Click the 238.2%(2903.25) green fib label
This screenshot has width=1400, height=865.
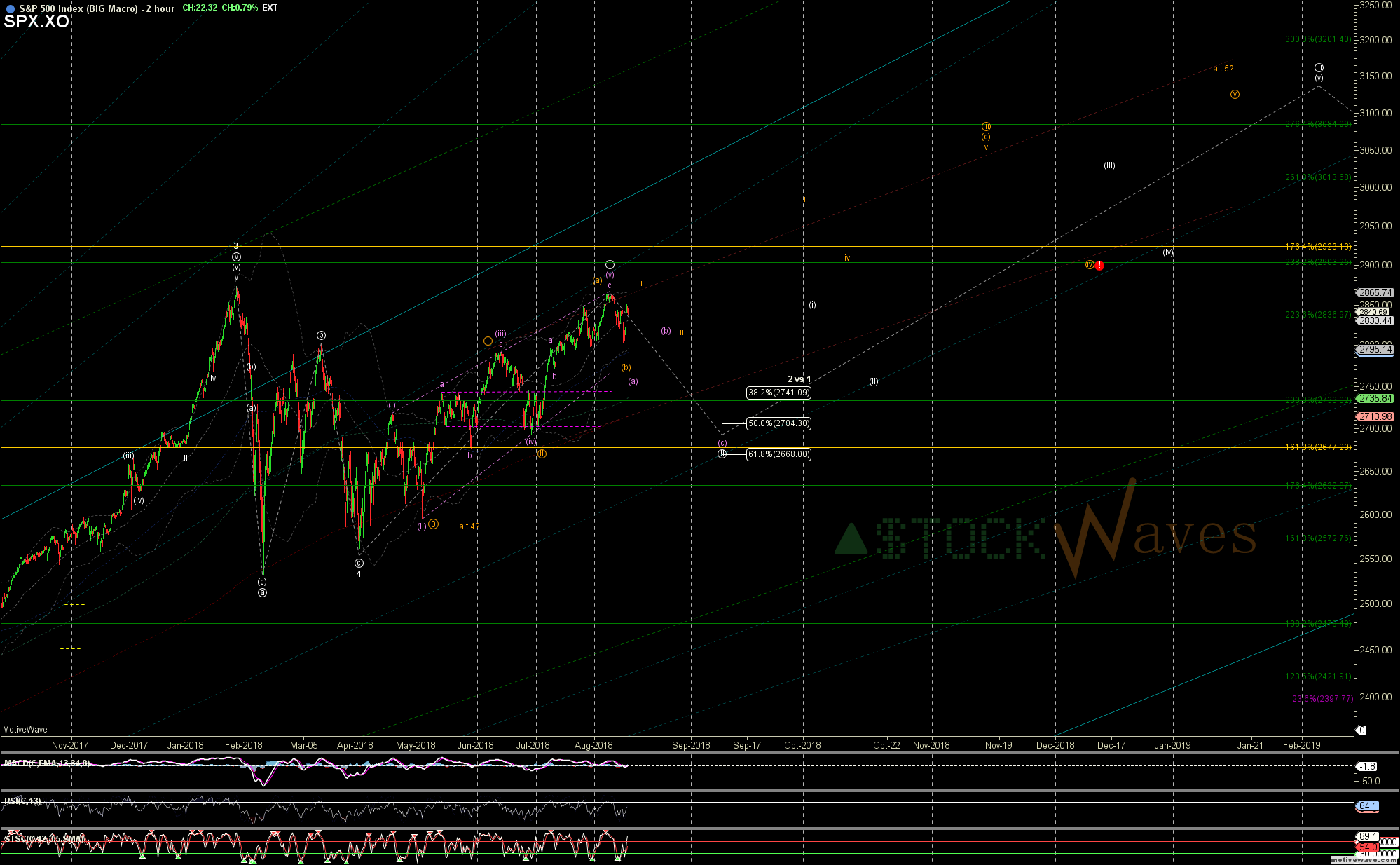coord(1318,262)
